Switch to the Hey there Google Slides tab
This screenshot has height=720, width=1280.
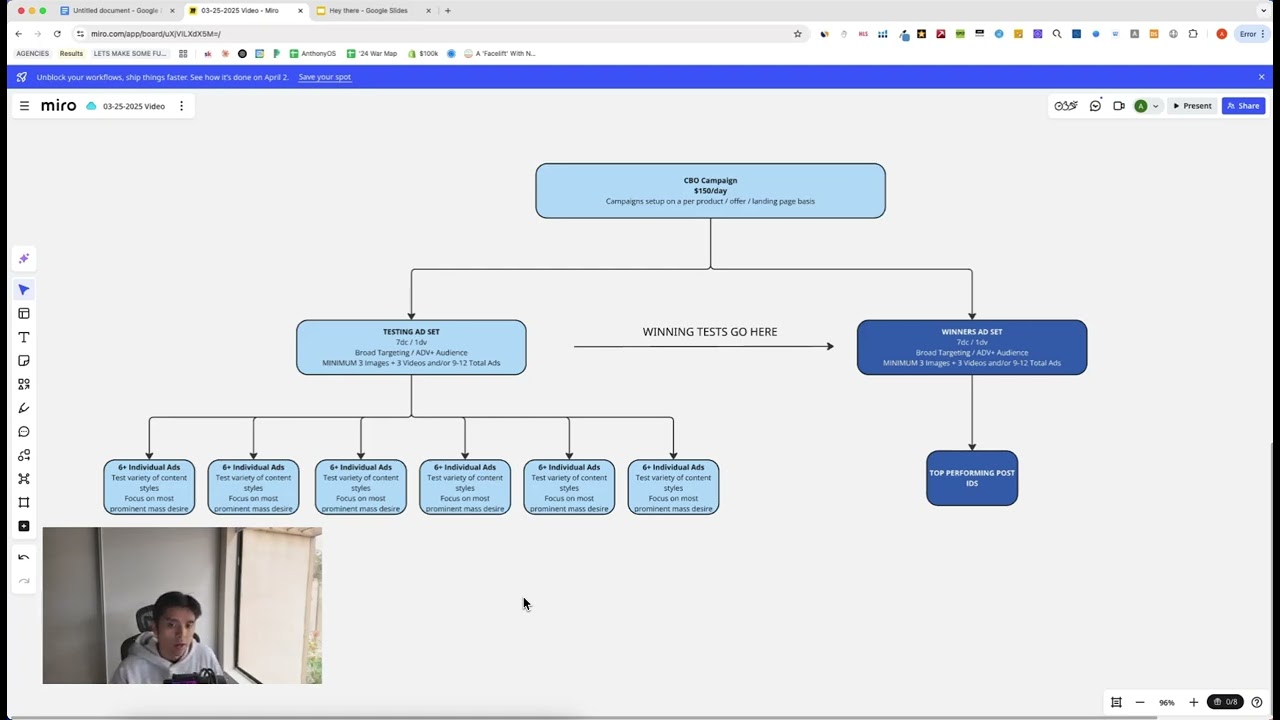(372, 10)
